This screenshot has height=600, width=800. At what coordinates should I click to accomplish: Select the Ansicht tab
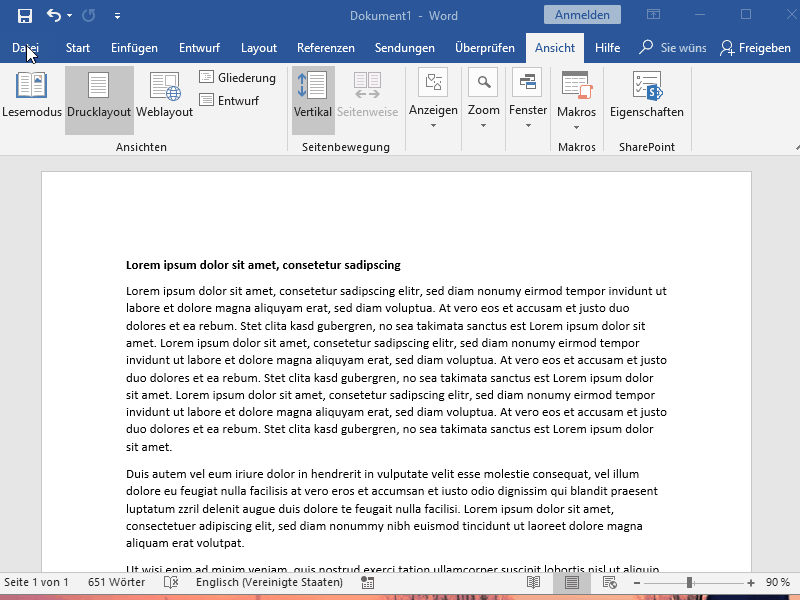555,48
